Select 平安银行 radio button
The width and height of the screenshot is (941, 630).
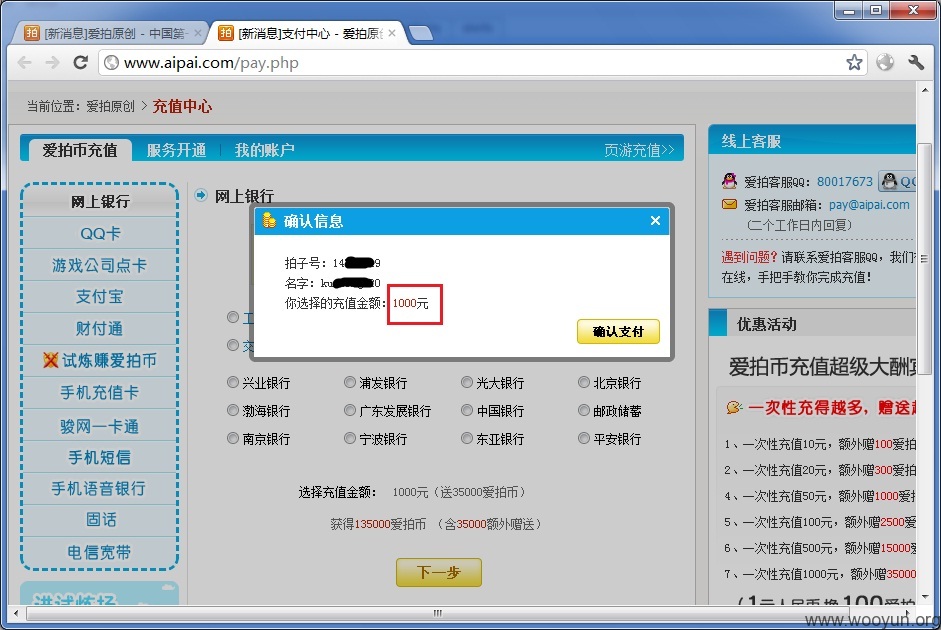[584, 439]
